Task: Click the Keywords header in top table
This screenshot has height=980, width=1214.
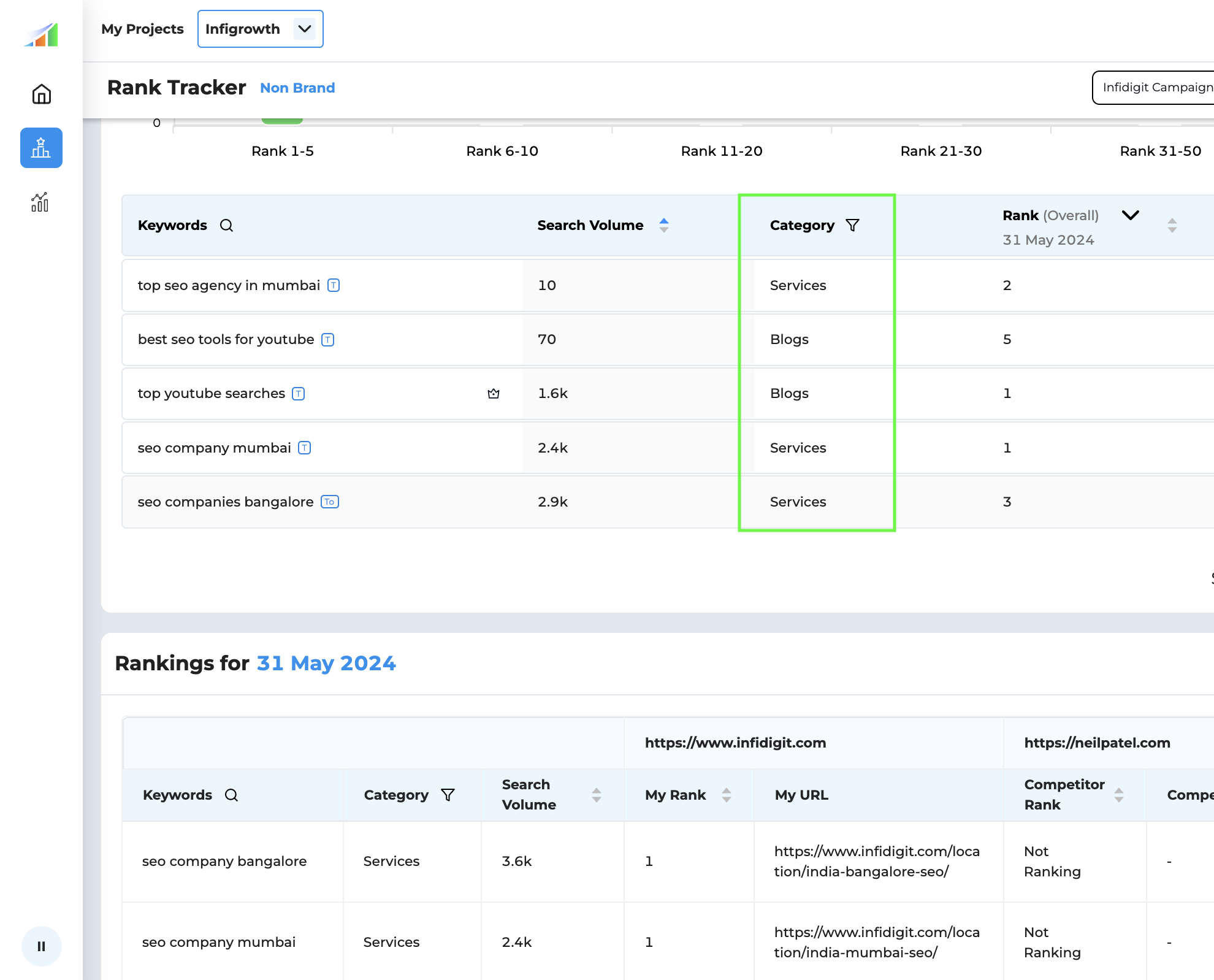Action: [172, 225]
